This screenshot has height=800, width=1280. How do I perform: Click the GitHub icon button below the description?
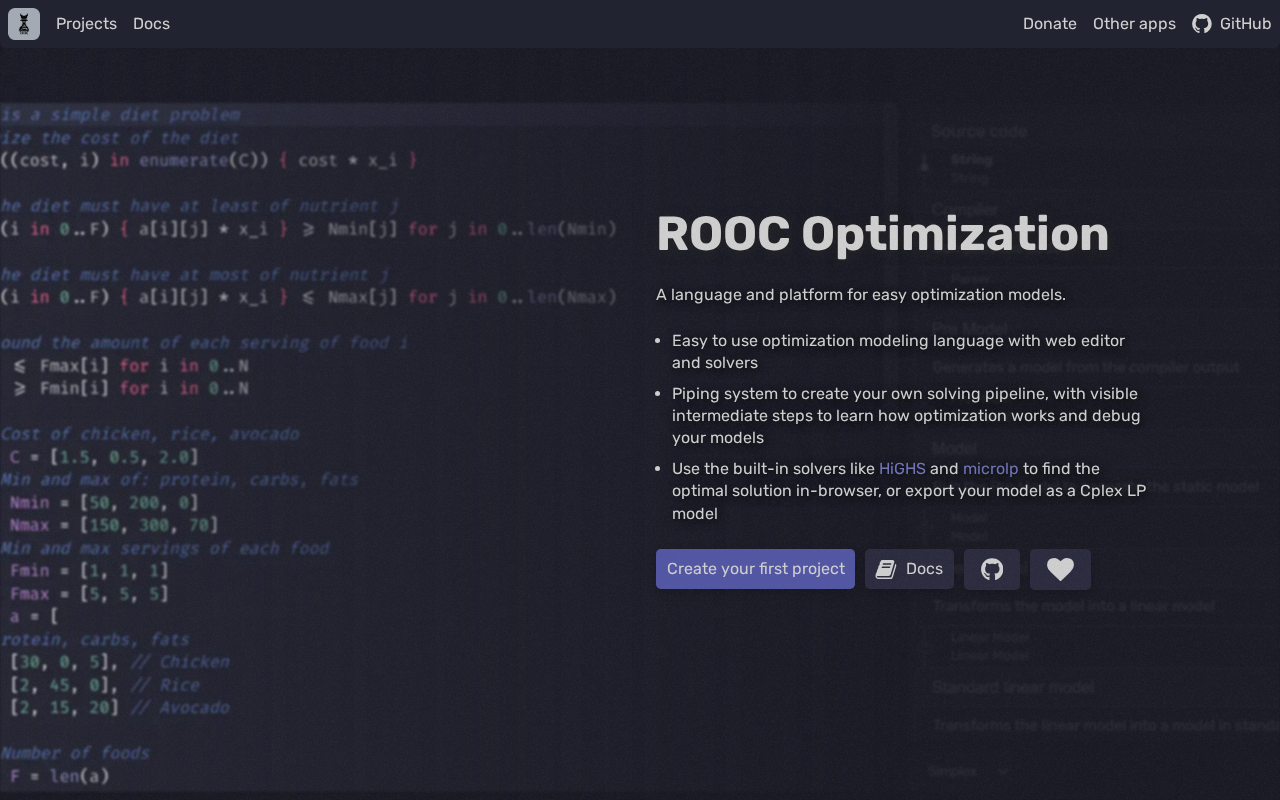[992, 569]
